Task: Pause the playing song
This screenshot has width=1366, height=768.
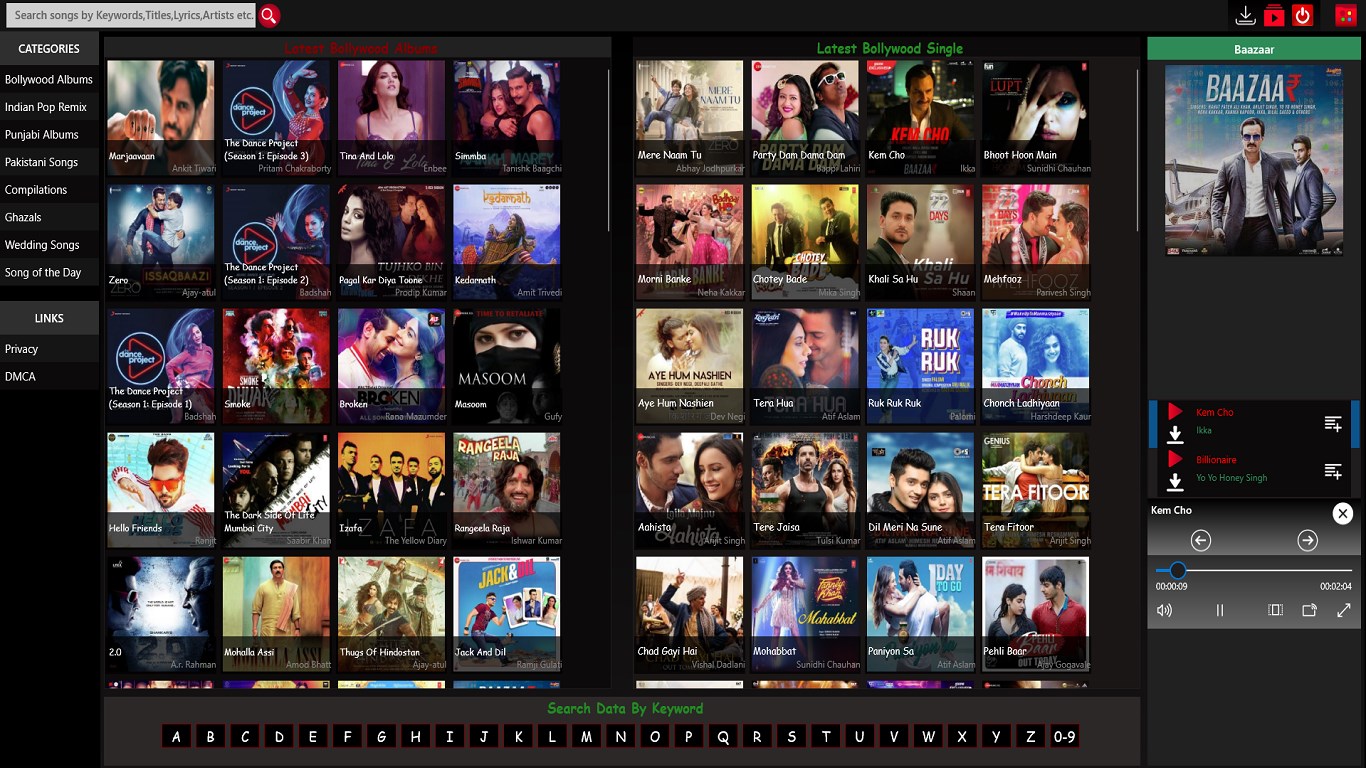Action: tap(1220, 610)
